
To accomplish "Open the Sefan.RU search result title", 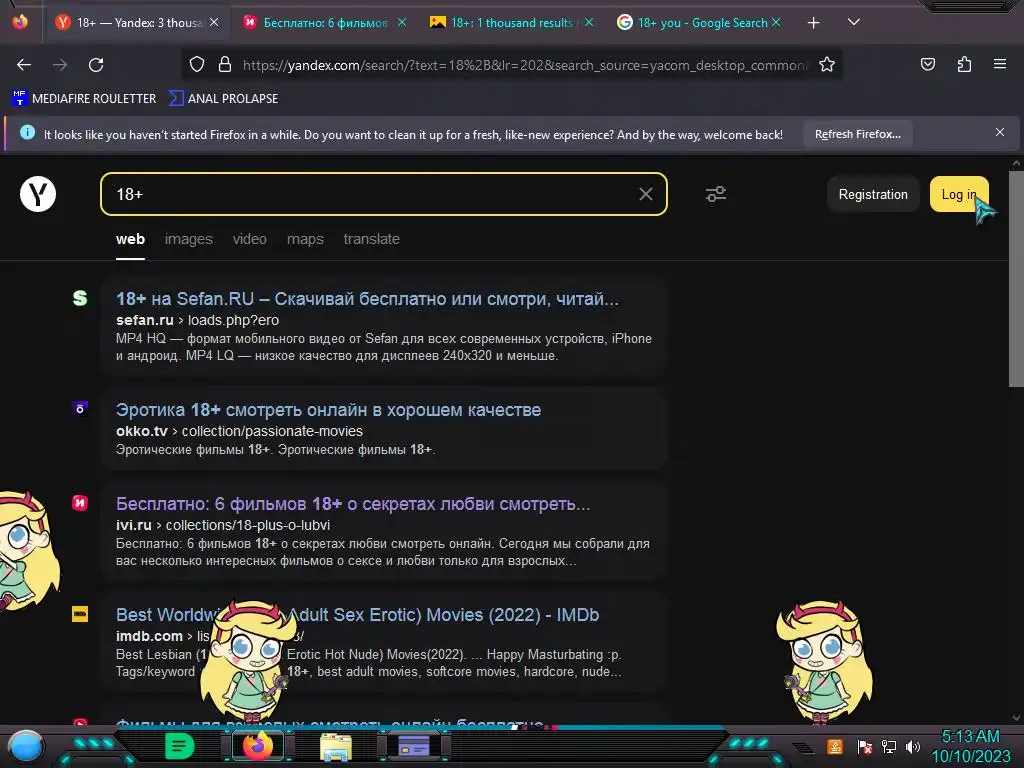I will click(x=367, y=299).
